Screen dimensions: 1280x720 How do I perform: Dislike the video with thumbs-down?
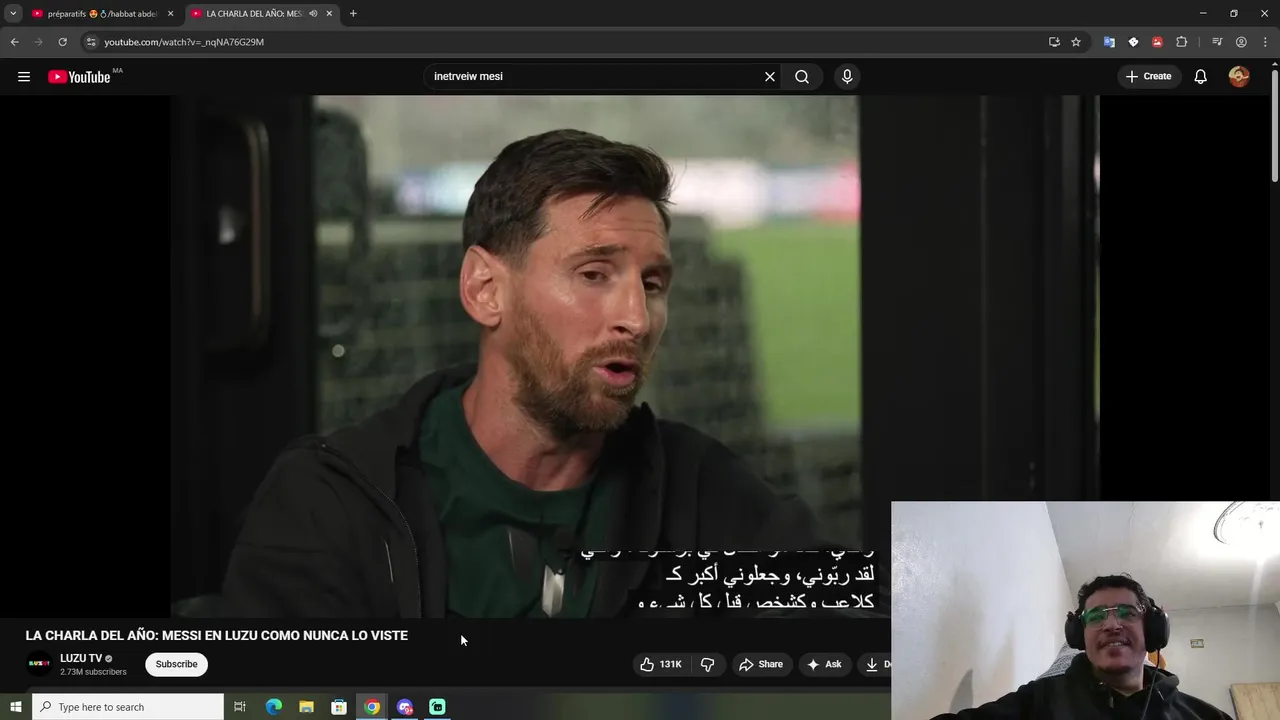708,664
